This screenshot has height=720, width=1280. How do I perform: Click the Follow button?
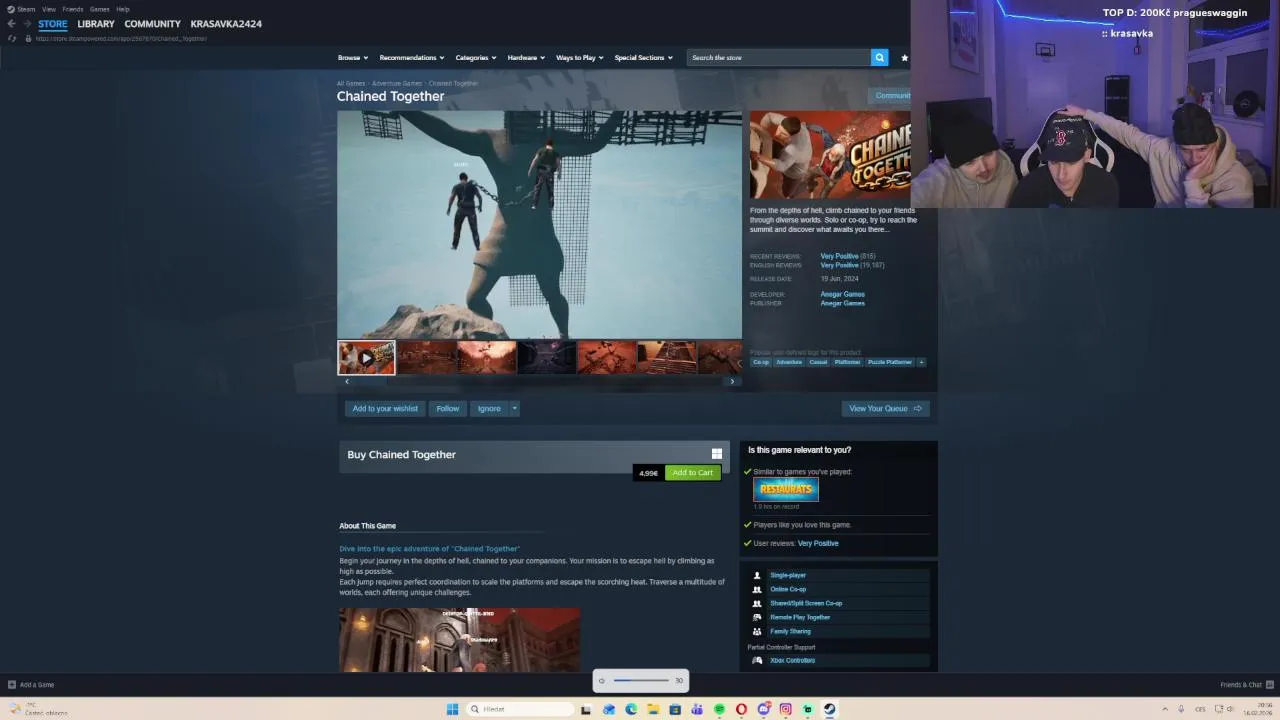(448, 408)
